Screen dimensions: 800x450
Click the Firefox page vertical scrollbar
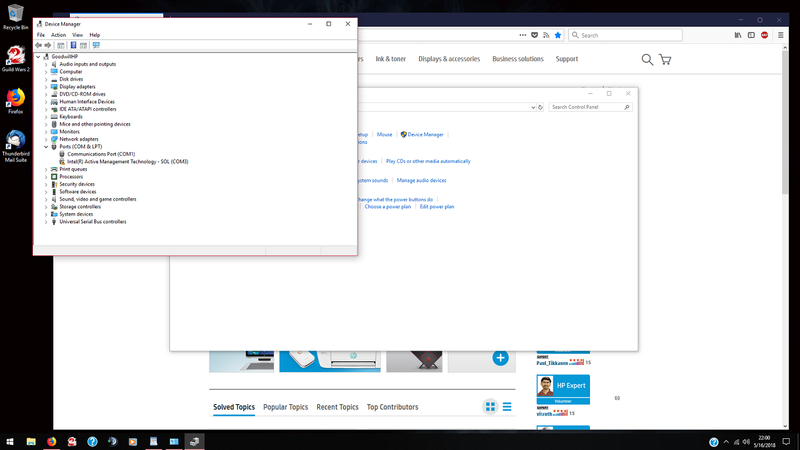785,122
